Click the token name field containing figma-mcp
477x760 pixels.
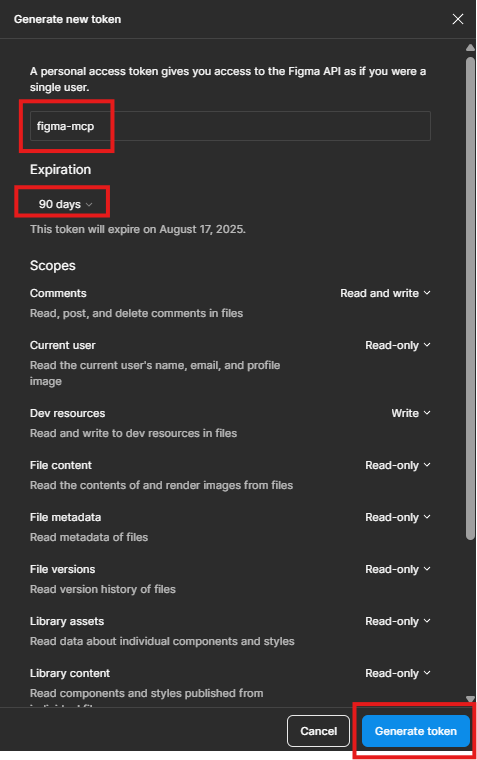(230, 126)
